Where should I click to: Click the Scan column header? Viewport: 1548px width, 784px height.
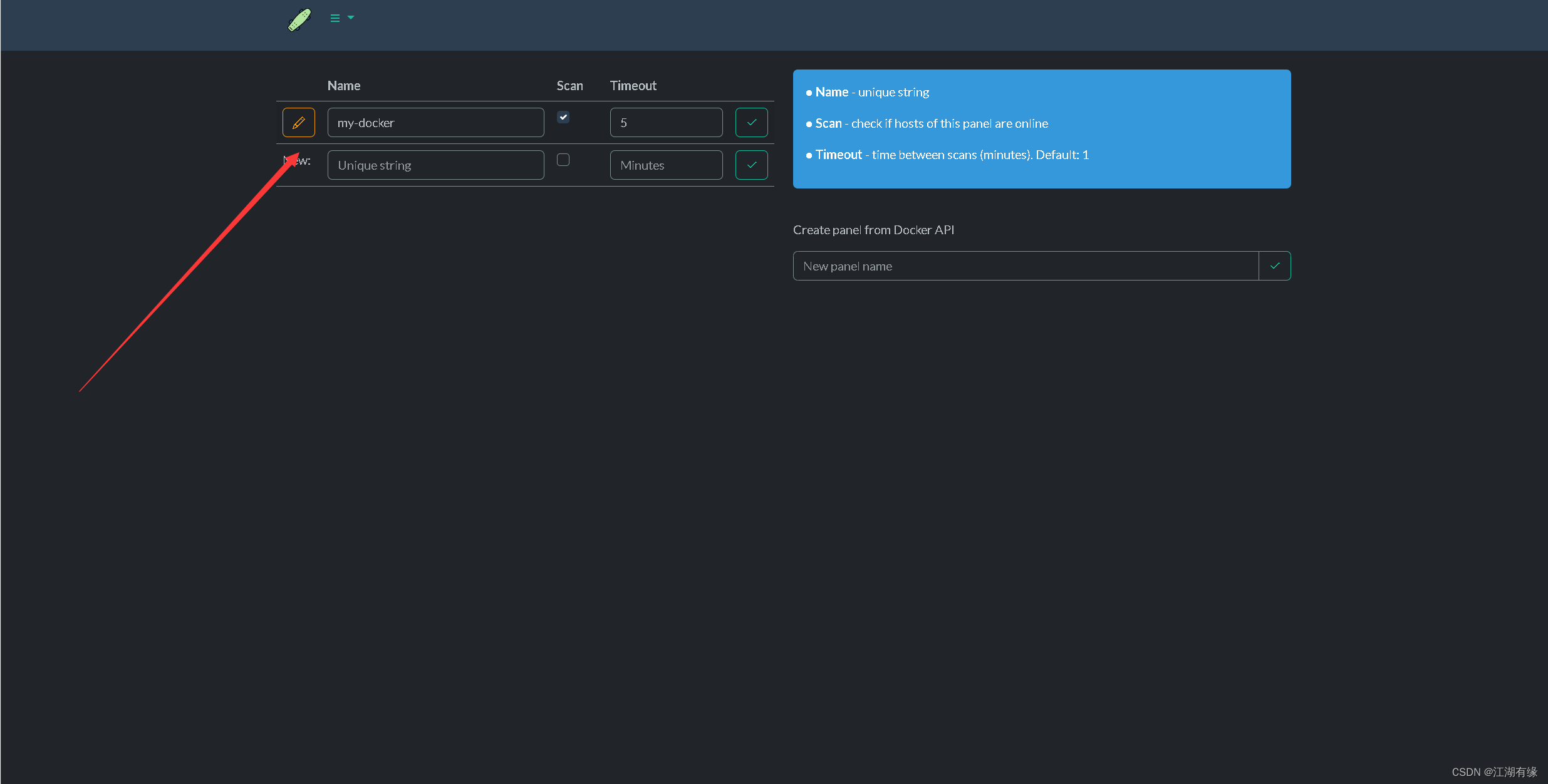point(569,86)
